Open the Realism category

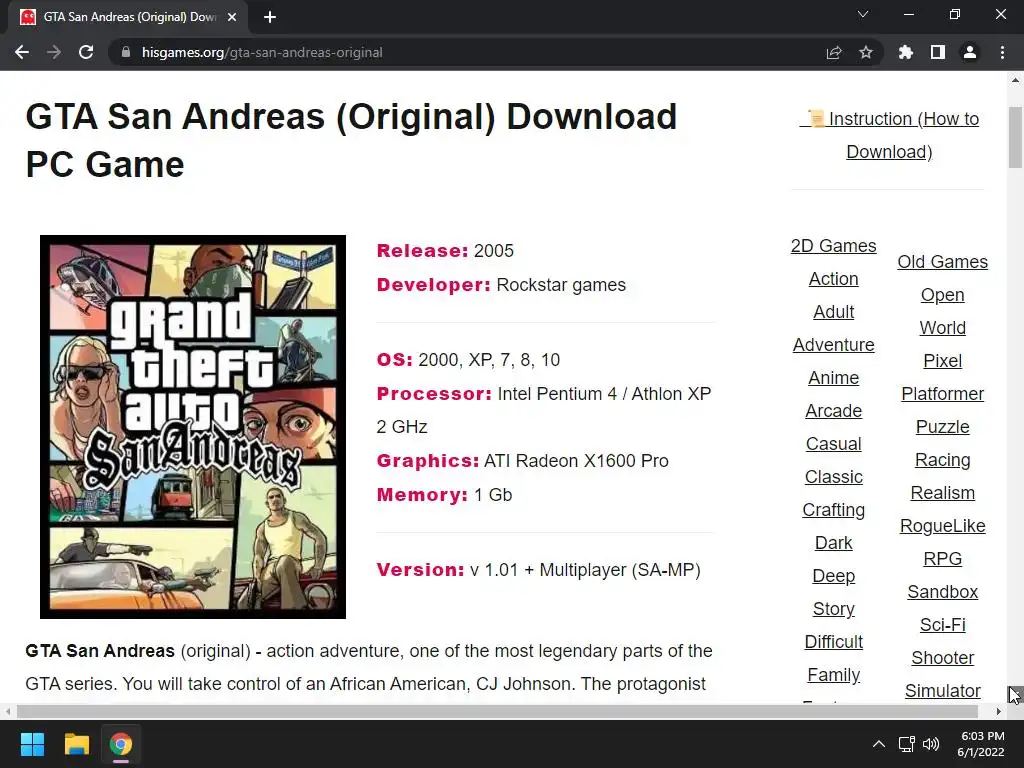tap(942, 492)
